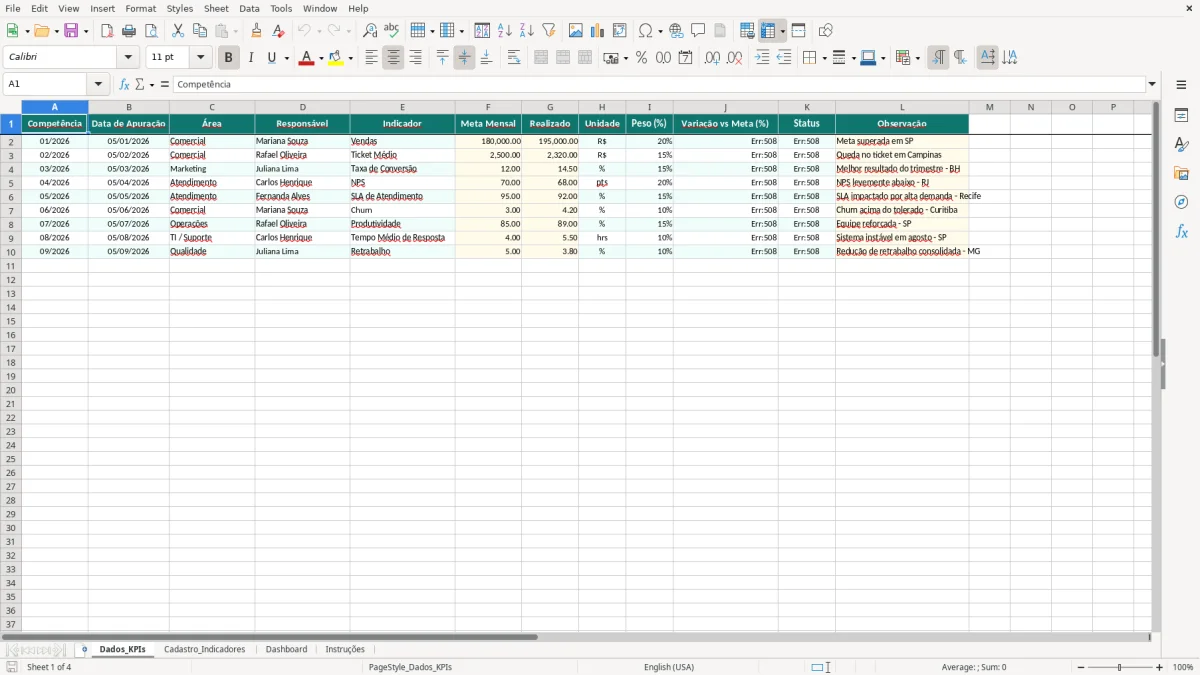Click the Copy icon
1200x675 pixels.
pos(200,31)
